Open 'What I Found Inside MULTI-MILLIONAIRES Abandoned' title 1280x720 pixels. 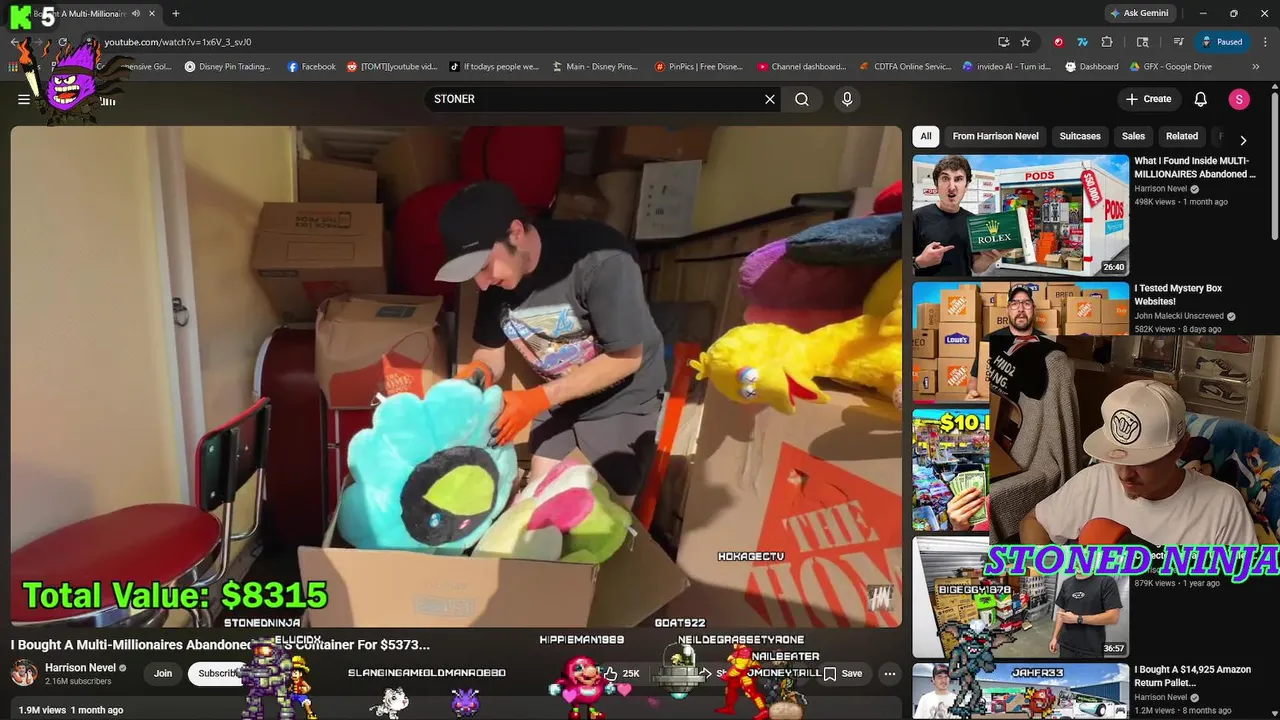click(1195, 167)
